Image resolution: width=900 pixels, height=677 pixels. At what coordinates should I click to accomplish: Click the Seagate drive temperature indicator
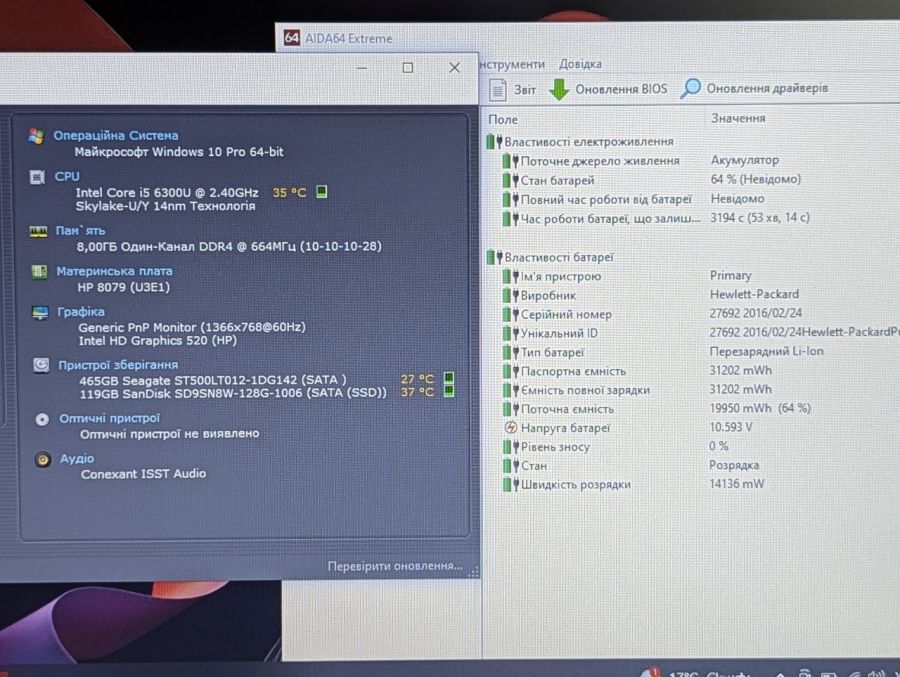[x=449, y=378]
